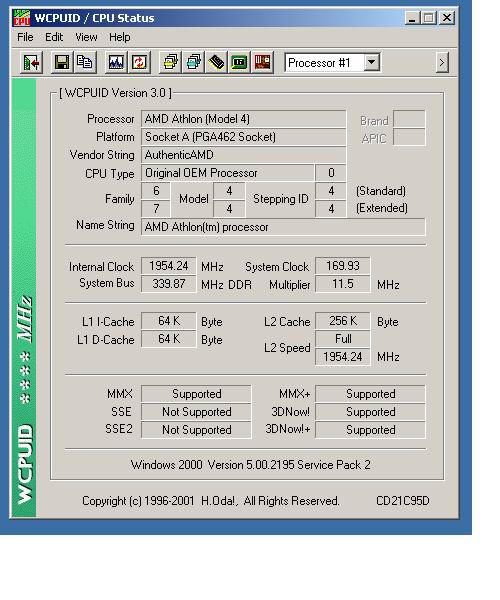Maximize the WCPUID window

click(429, 18)
